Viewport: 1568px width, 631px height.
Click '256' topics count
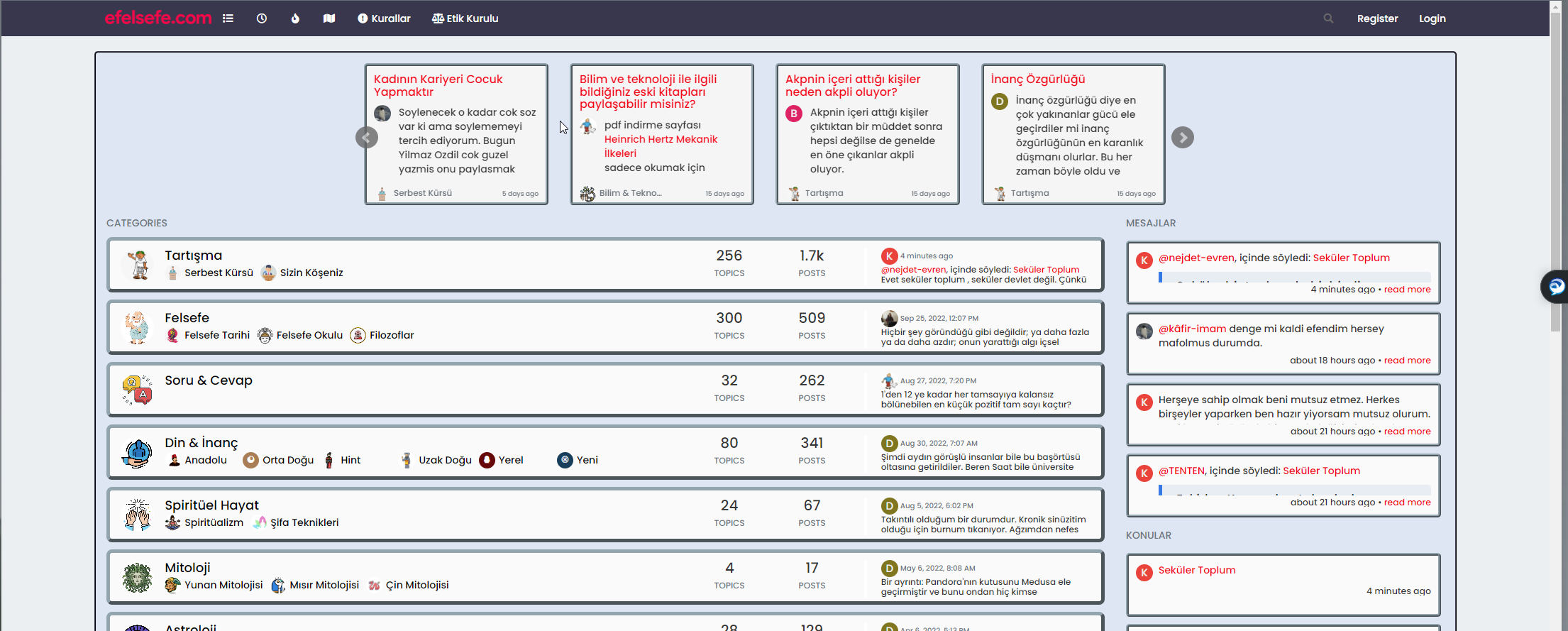(x=729, y=256)
